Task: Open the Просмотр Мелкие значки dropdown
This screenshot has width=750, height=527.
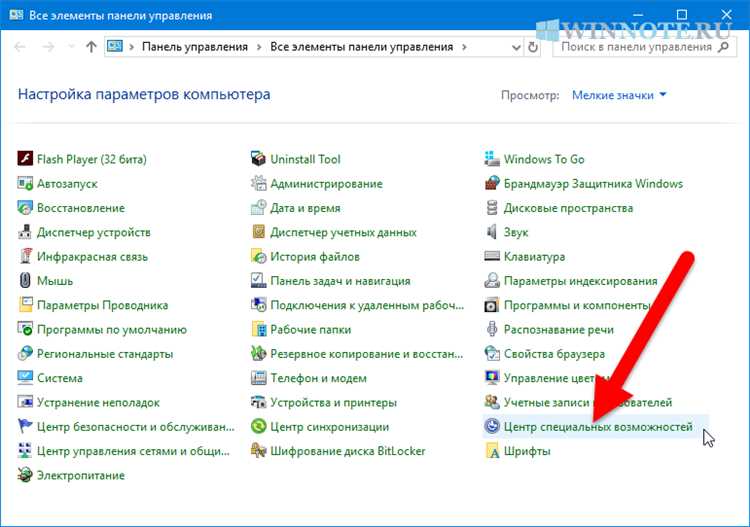Action: [619, 95]
